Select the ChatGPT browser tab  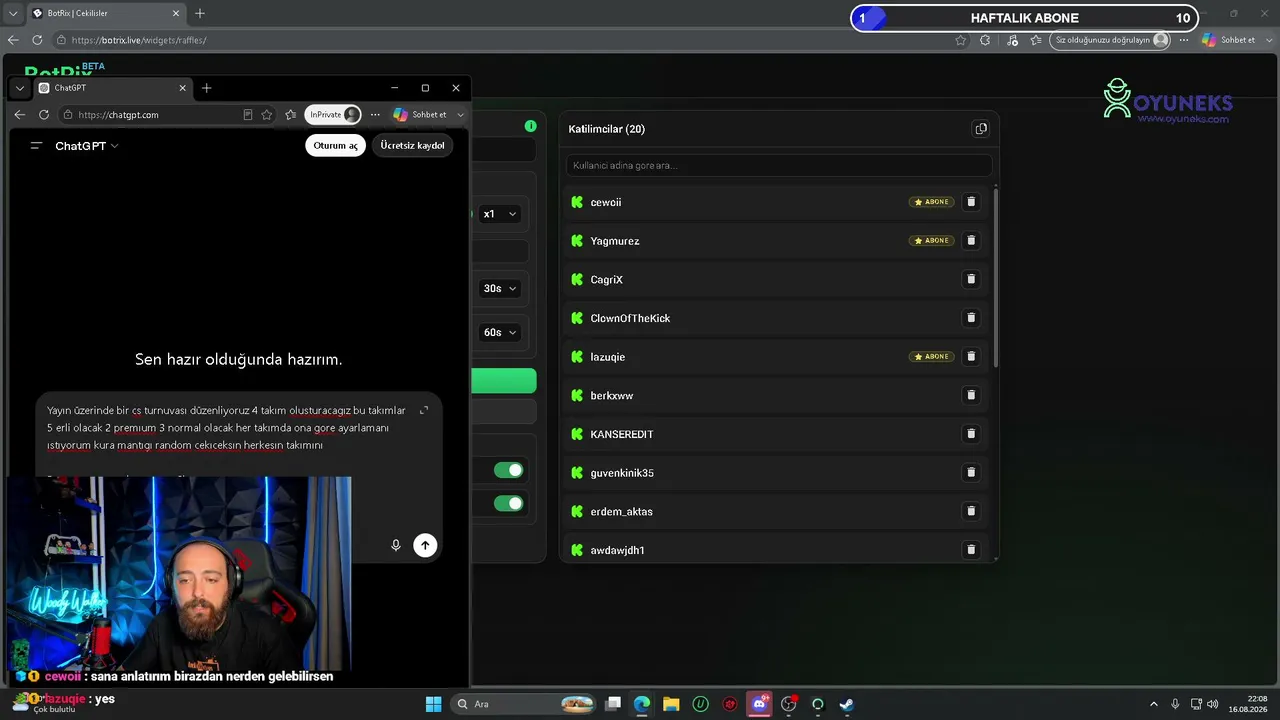111,88
